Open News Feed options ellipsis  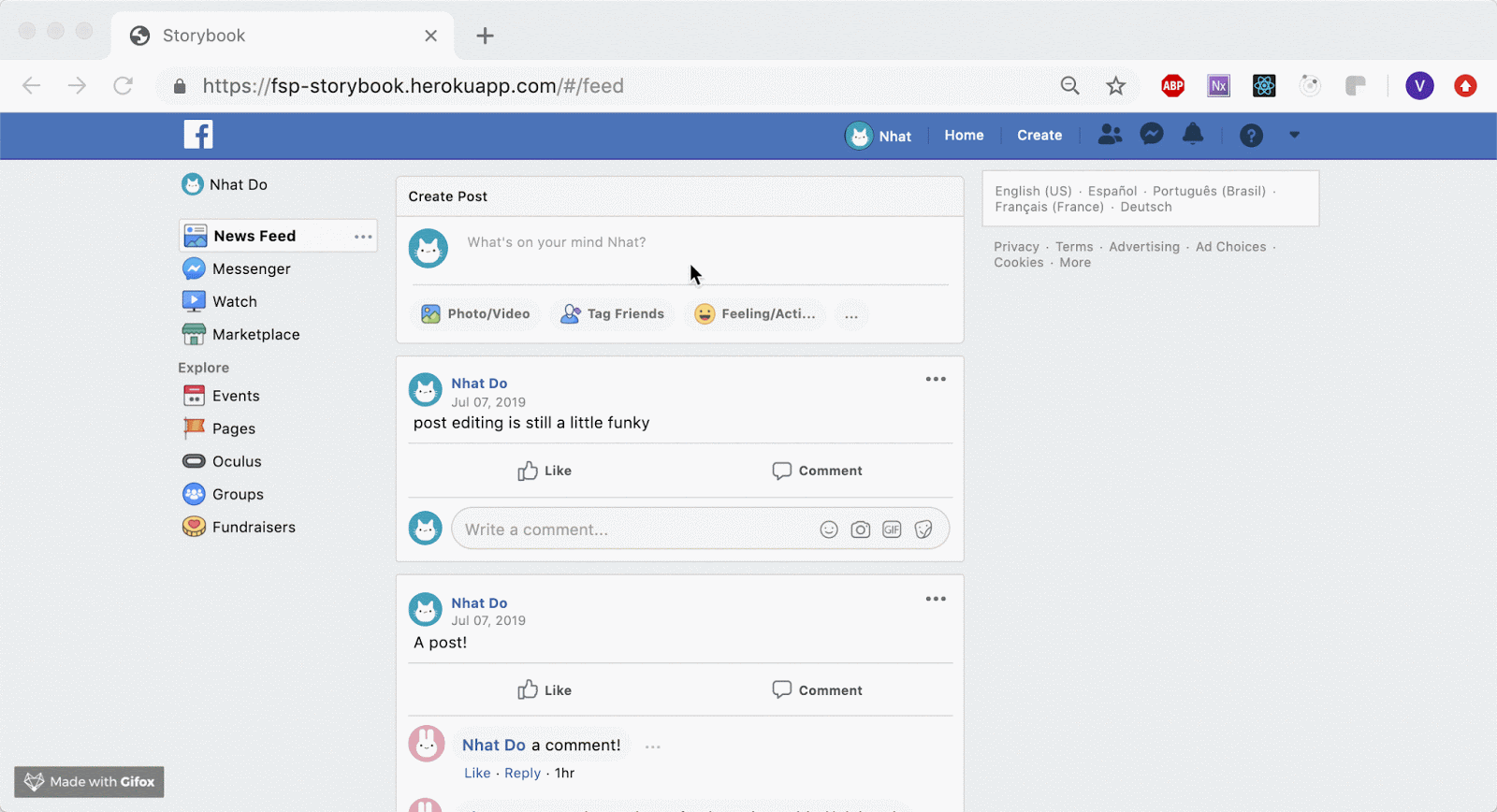pos(363,237)
